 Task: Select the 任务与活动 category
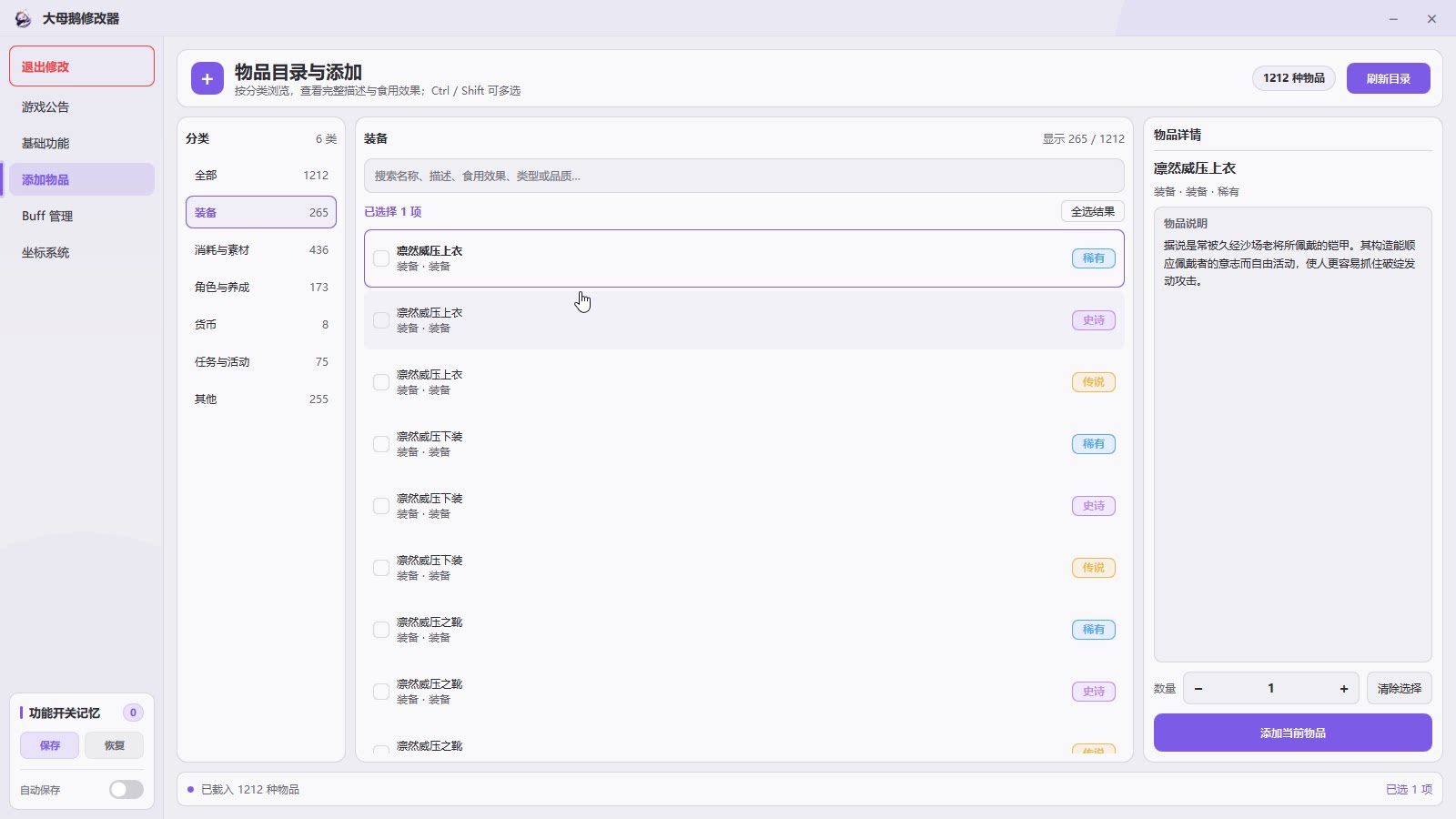[261, 361]
